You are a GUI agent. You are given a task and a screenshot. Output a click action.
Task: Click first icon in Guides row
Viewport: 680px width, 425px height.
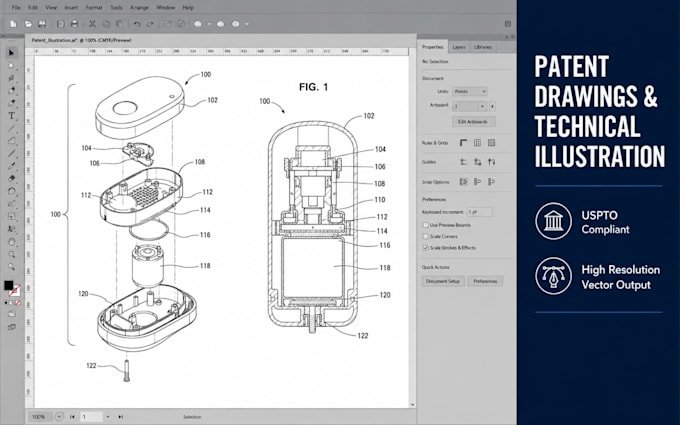pyautogui.click(x=464, y=162)
